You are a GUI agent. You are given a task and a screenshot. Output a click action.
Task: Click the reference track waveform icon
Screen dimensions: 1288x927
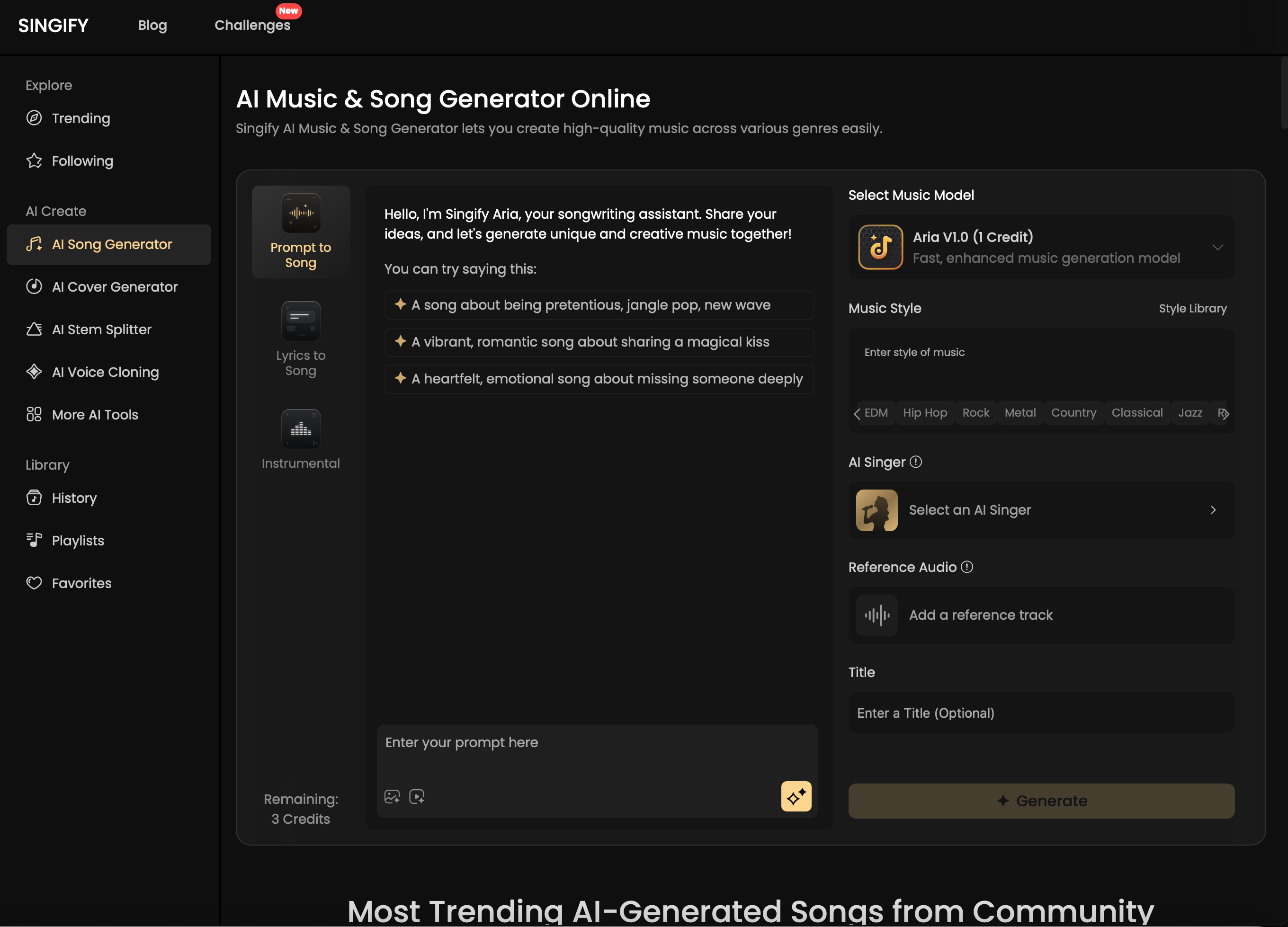point(877,615)
